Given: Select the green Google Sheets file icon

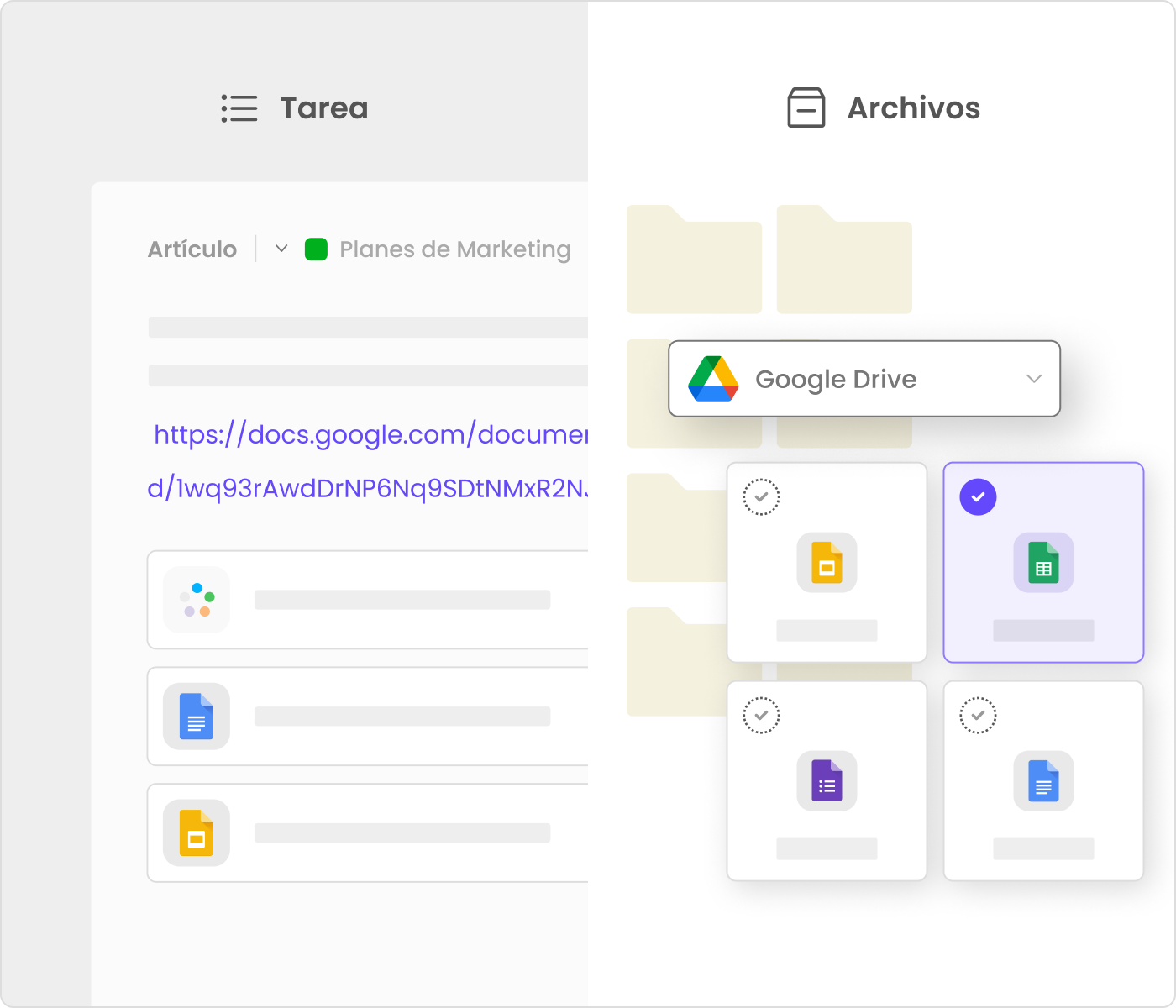Looking at the screenshot, I should 1043,563.
